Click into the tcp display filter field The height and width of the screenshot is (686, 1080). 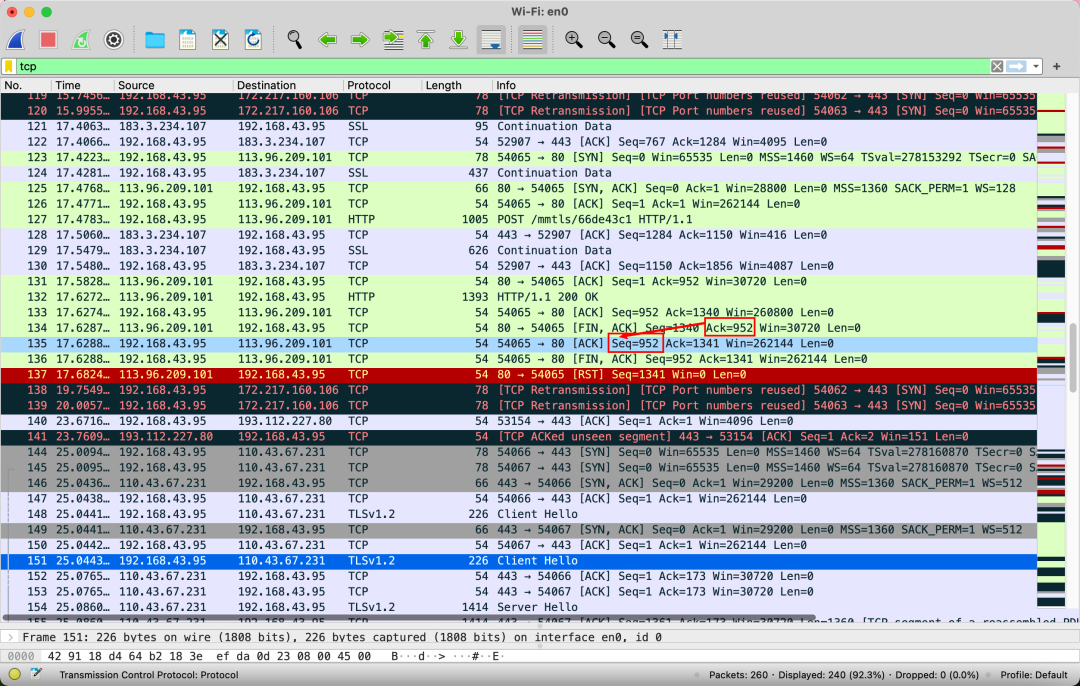point(503,66)
